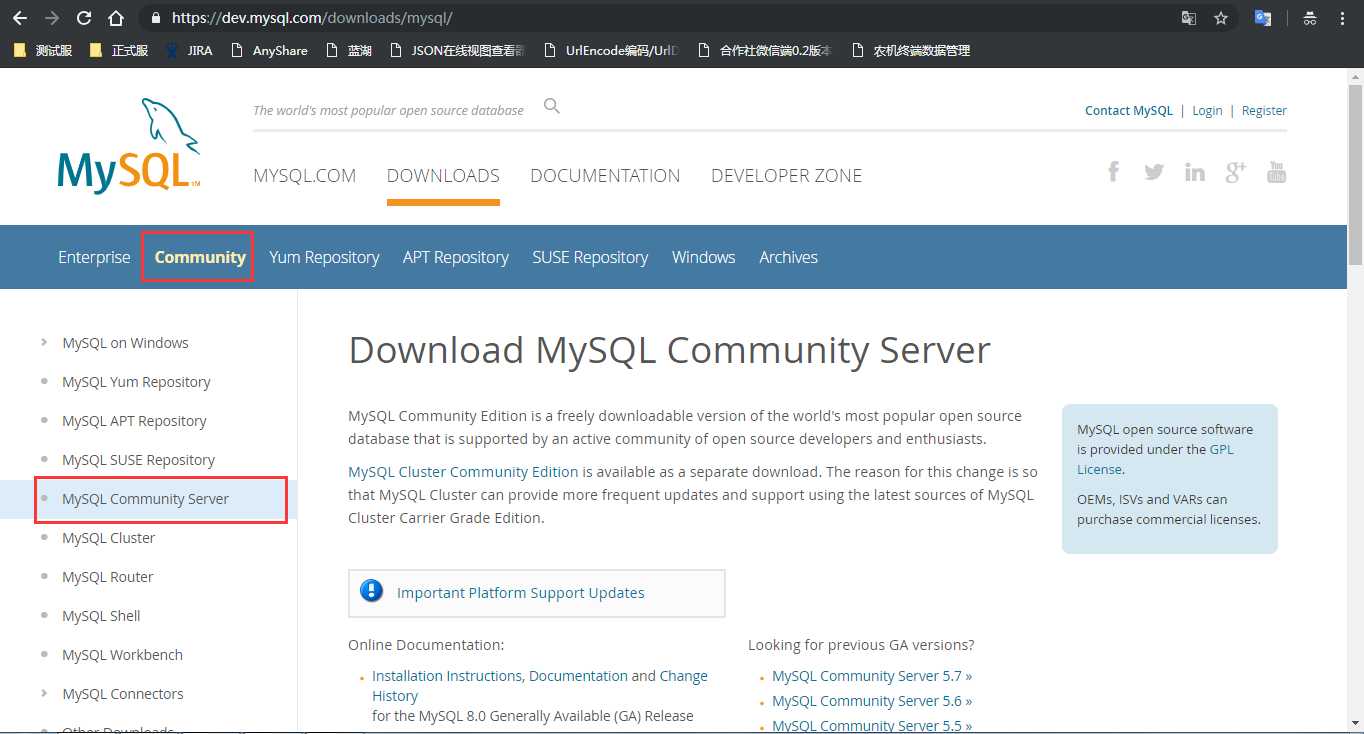This screenshot has width=1364, height=734.
Task: Open Installation Instructions link
Action: point(447,675)
